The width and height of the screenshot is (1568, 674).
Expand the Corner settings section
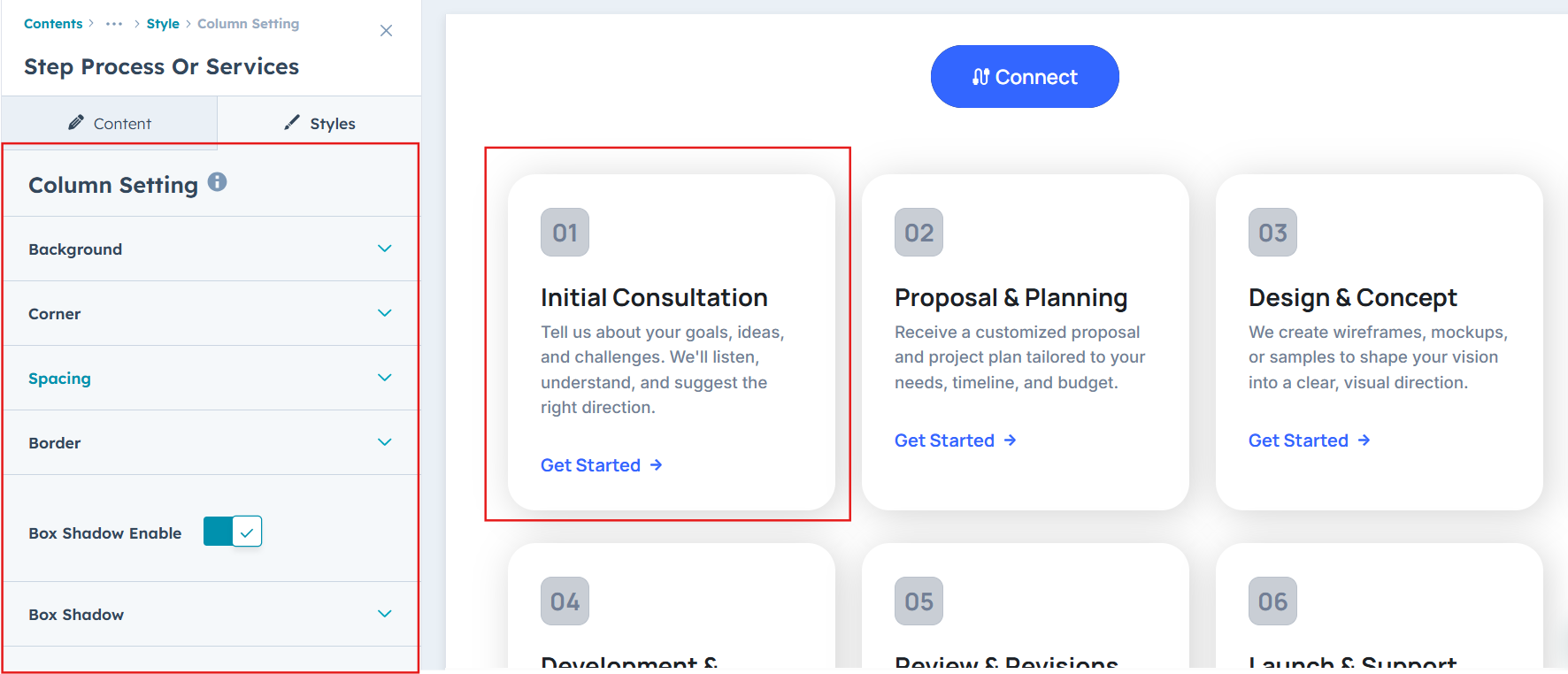tap(384, 313)
